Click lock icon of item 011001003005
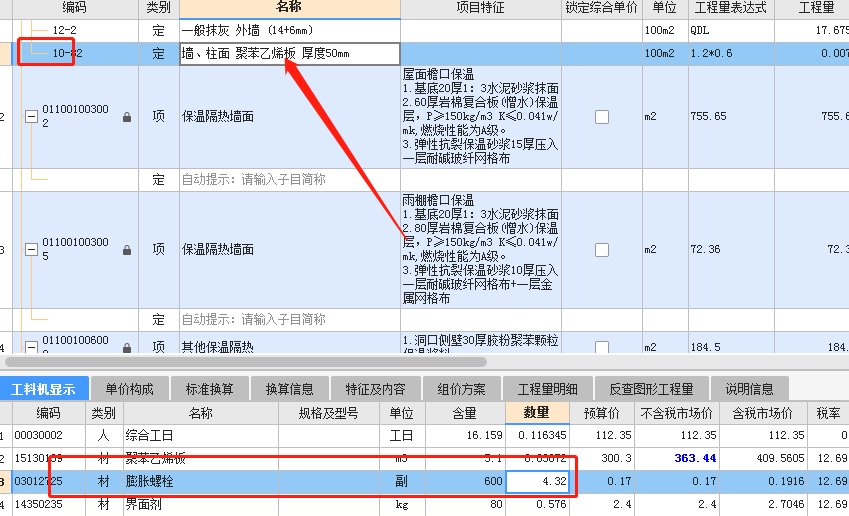This screenshot has height=516, width=849. point(127,250)
